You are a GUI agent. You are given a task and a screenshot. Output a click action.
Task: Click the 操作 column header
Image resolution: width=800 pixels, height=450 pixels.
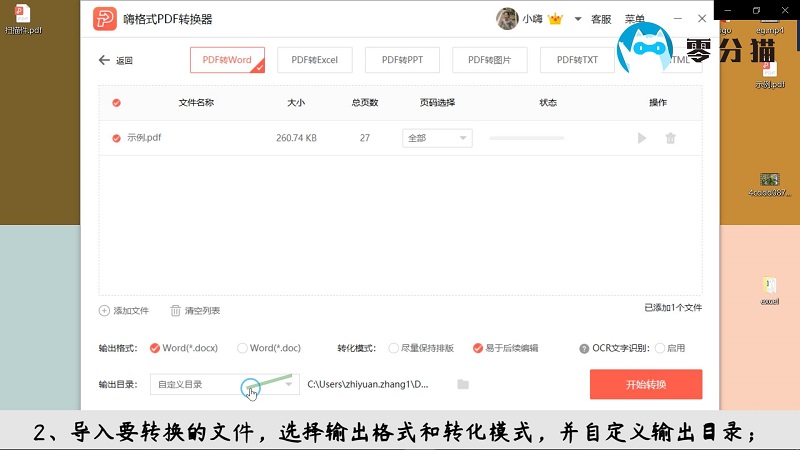tap(658, 103)
